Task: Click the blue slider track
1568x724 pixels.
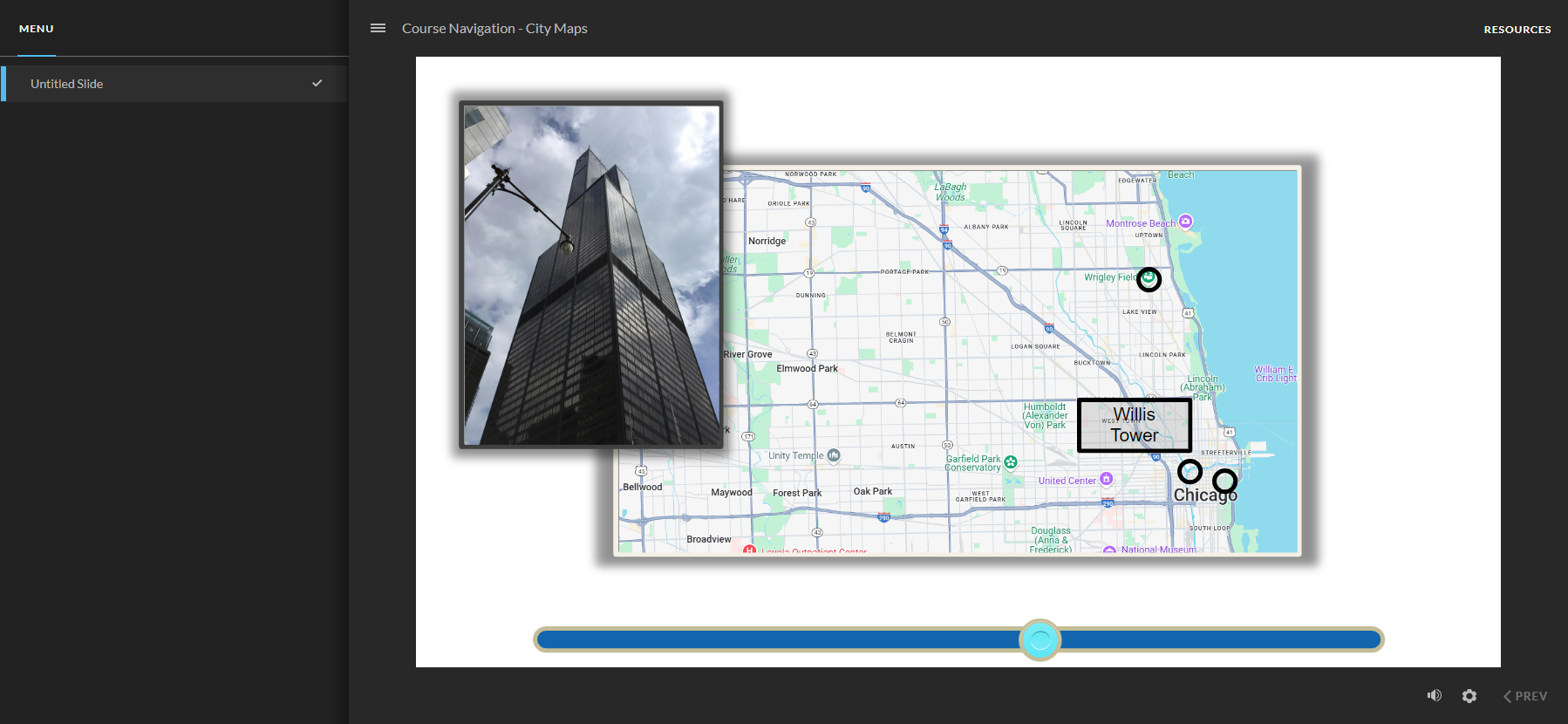Action: (958, 640)
